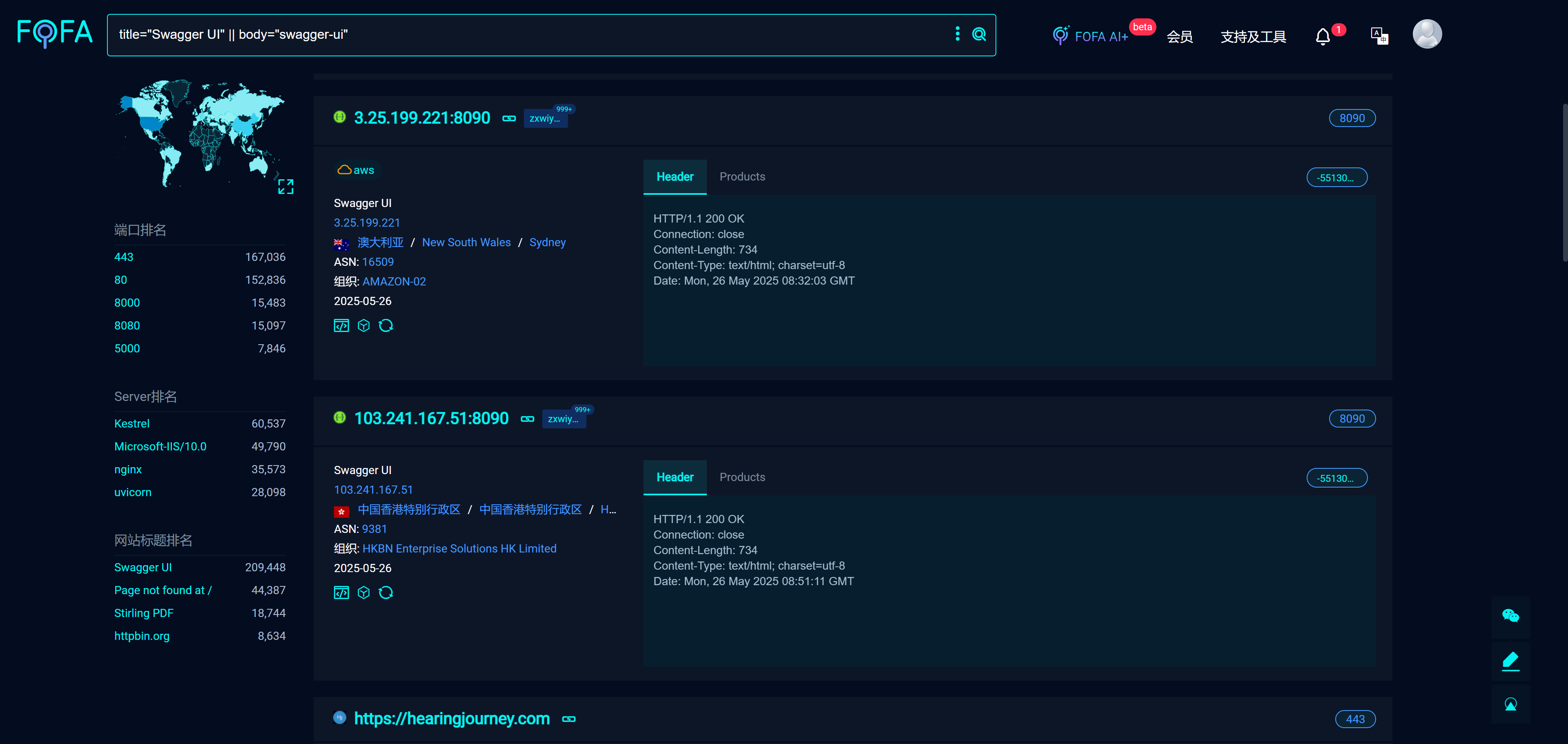Open cube icon for 3.25.199.221 result

pos(363,326)
